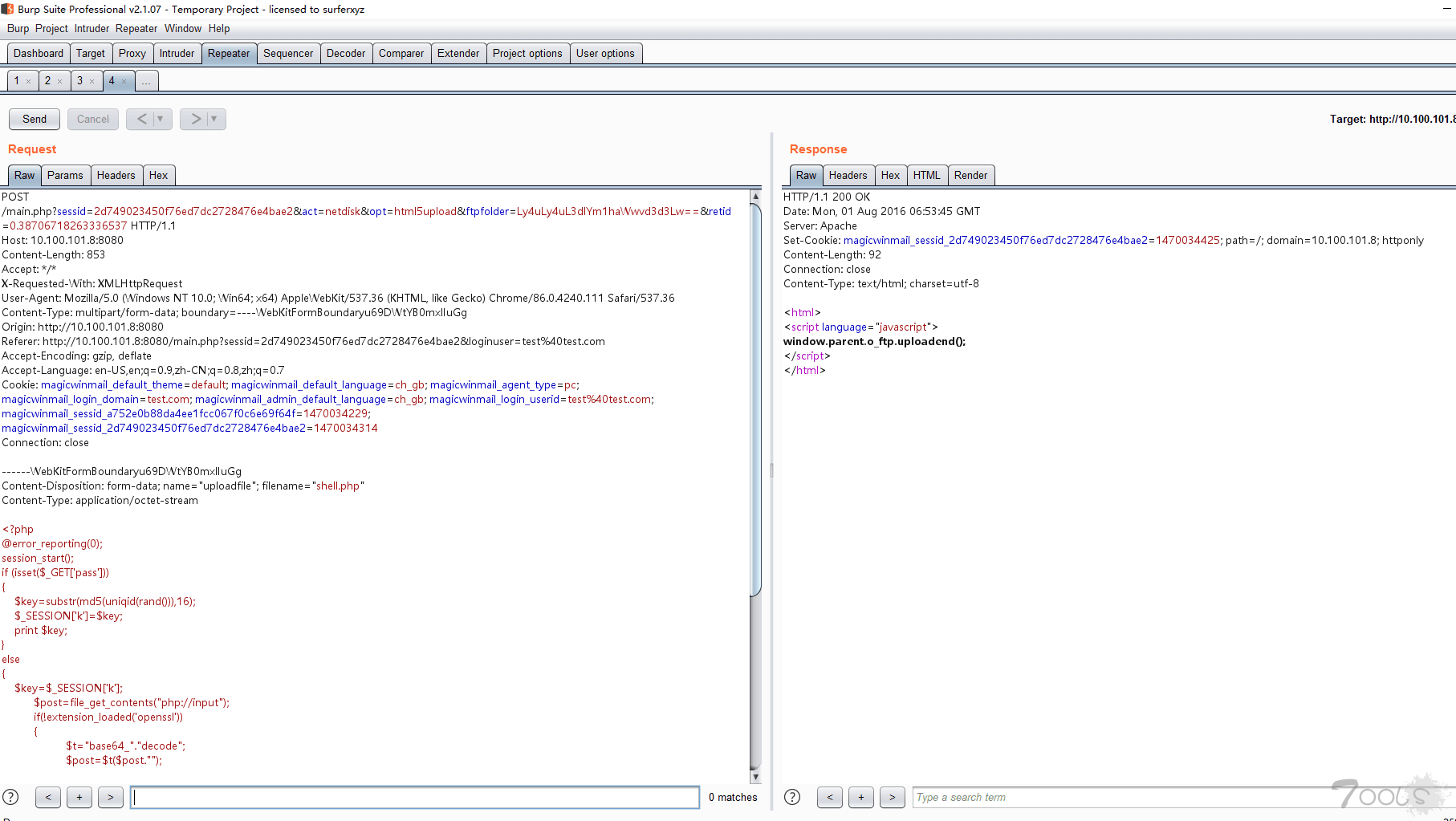
Task: Click the shell.php filename in request
Action: click(x=338, y=486)
